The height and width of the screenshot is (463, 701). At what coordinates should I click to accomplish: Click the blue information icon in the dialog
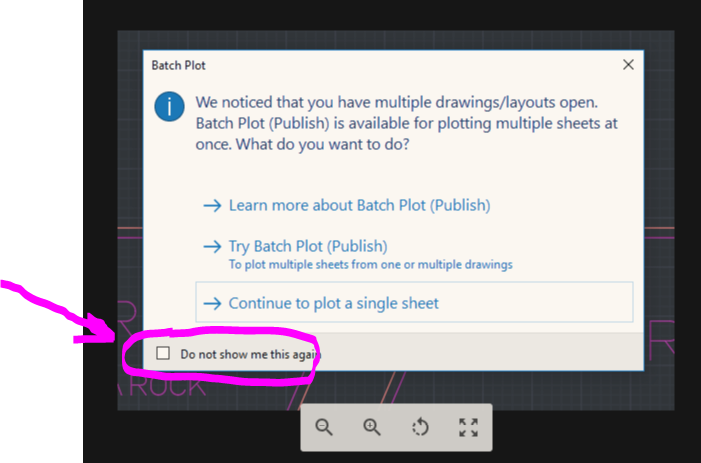[169, 106]
